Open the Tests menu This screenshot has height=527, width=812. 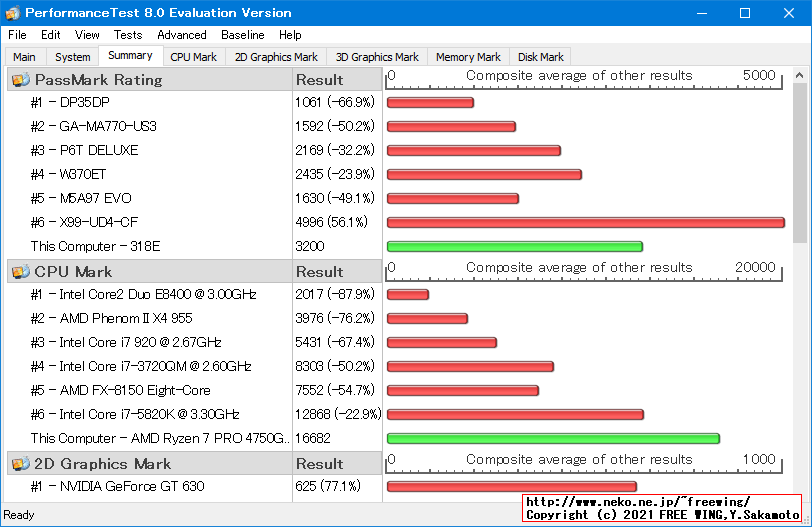click(x=128, y=35)
